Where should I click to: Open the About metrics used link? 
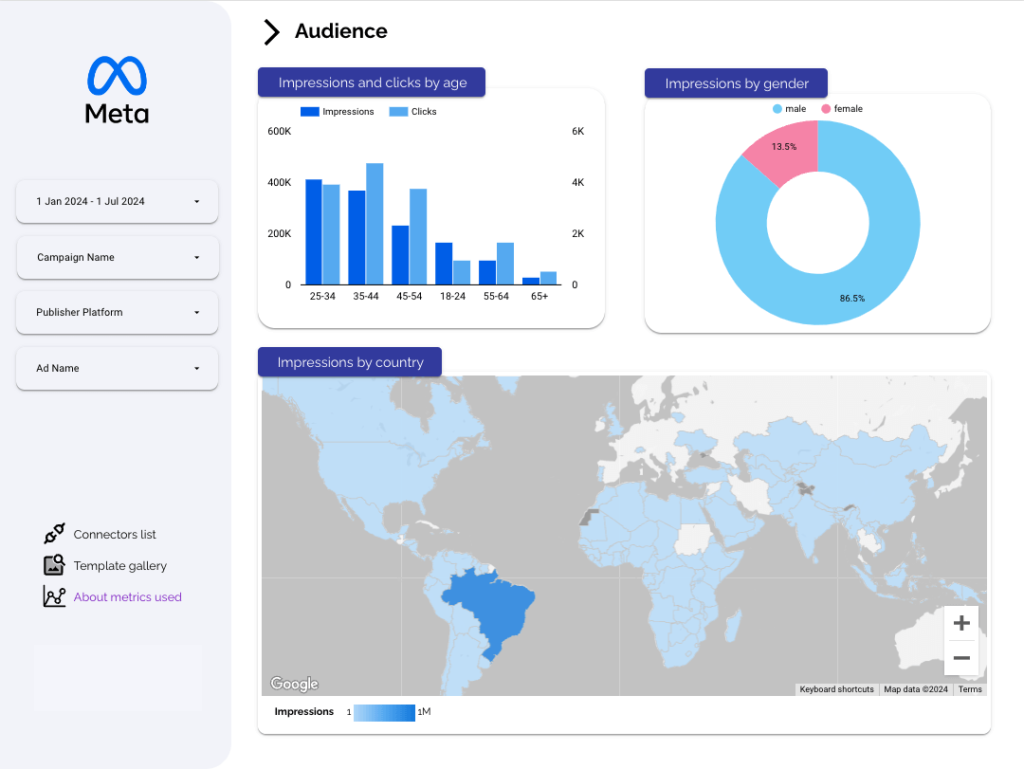pos(127,597)
